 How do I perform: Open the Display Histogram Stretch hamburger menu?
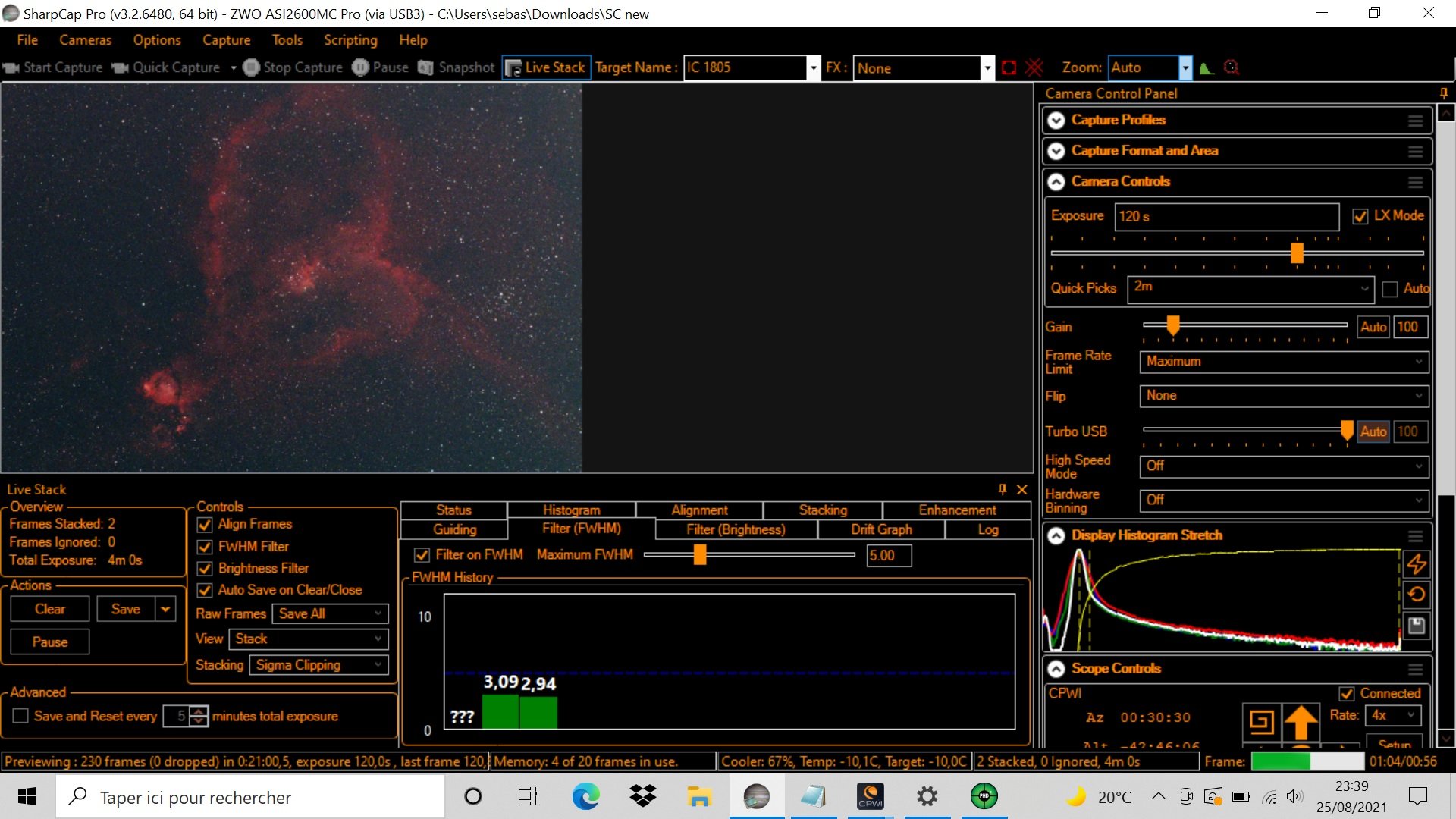[1415, 536]
